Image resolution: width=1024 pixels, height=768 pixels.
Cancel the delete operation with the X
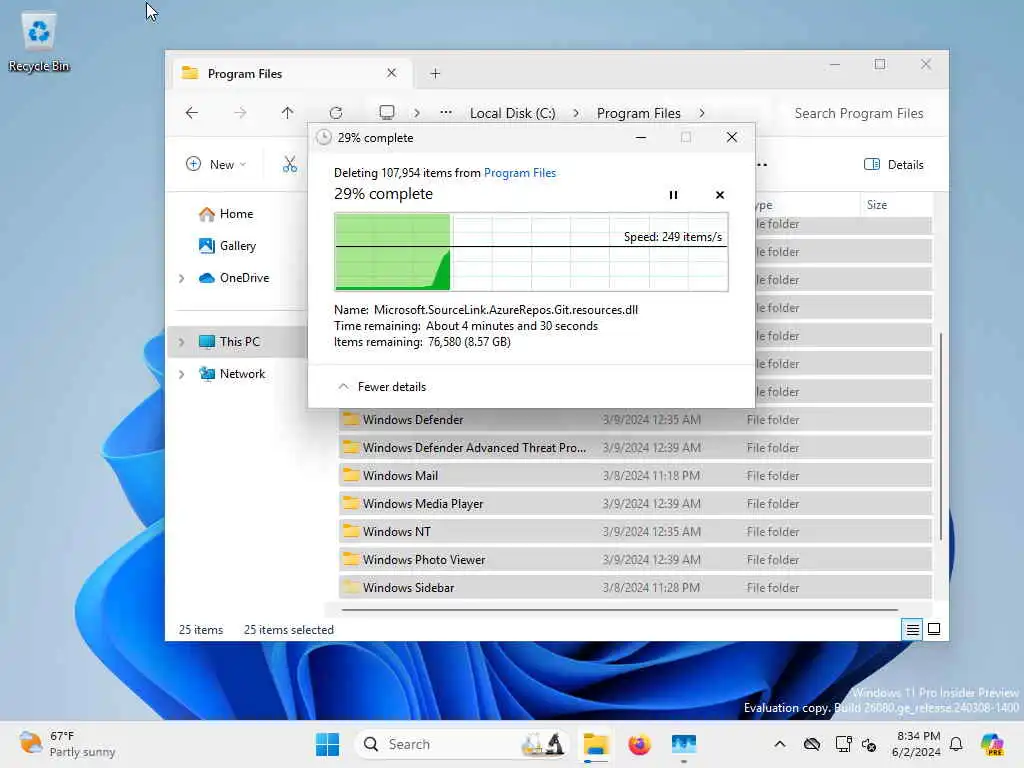point(720,195)
